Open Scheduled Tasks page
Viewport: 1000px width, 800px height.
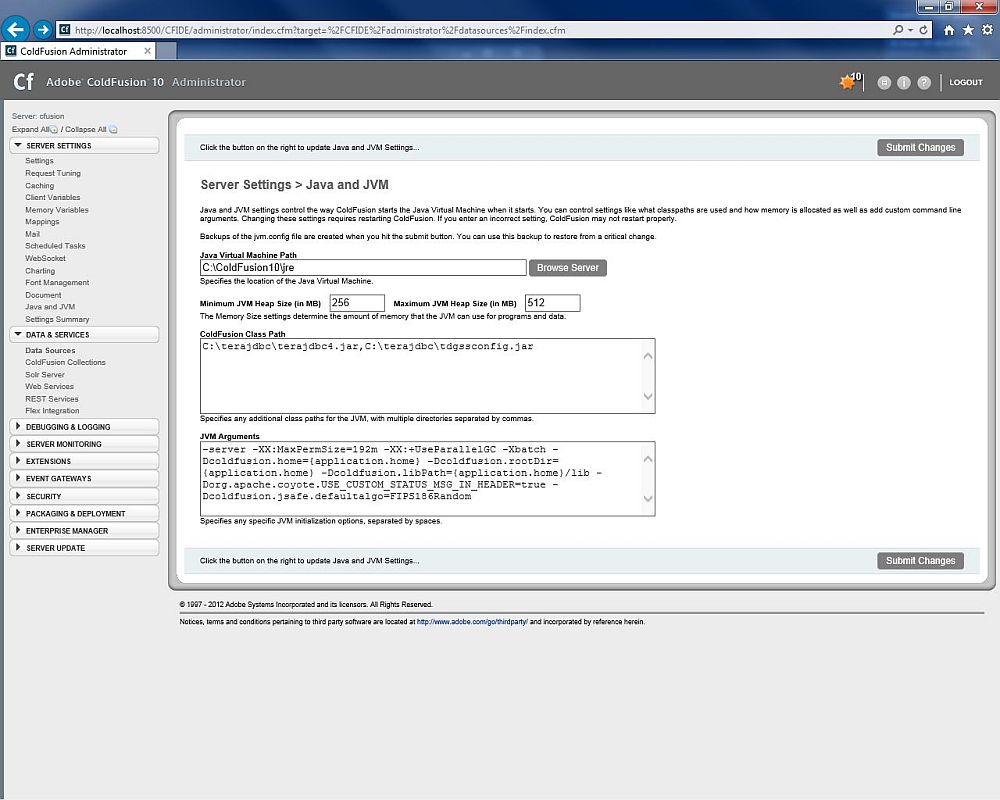(55, 246)
